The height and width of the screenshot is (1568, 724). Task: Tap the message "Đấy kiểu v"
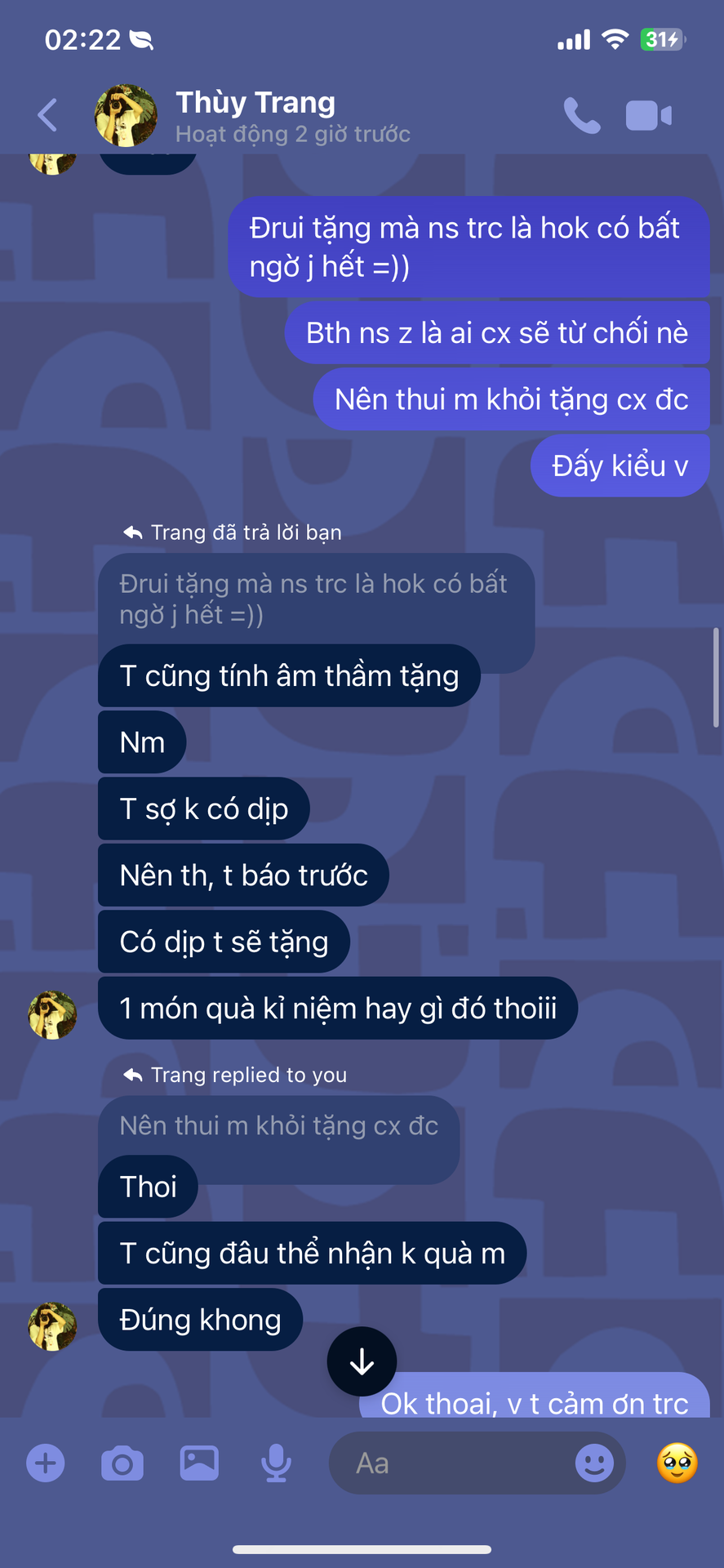tap(620, 465)
